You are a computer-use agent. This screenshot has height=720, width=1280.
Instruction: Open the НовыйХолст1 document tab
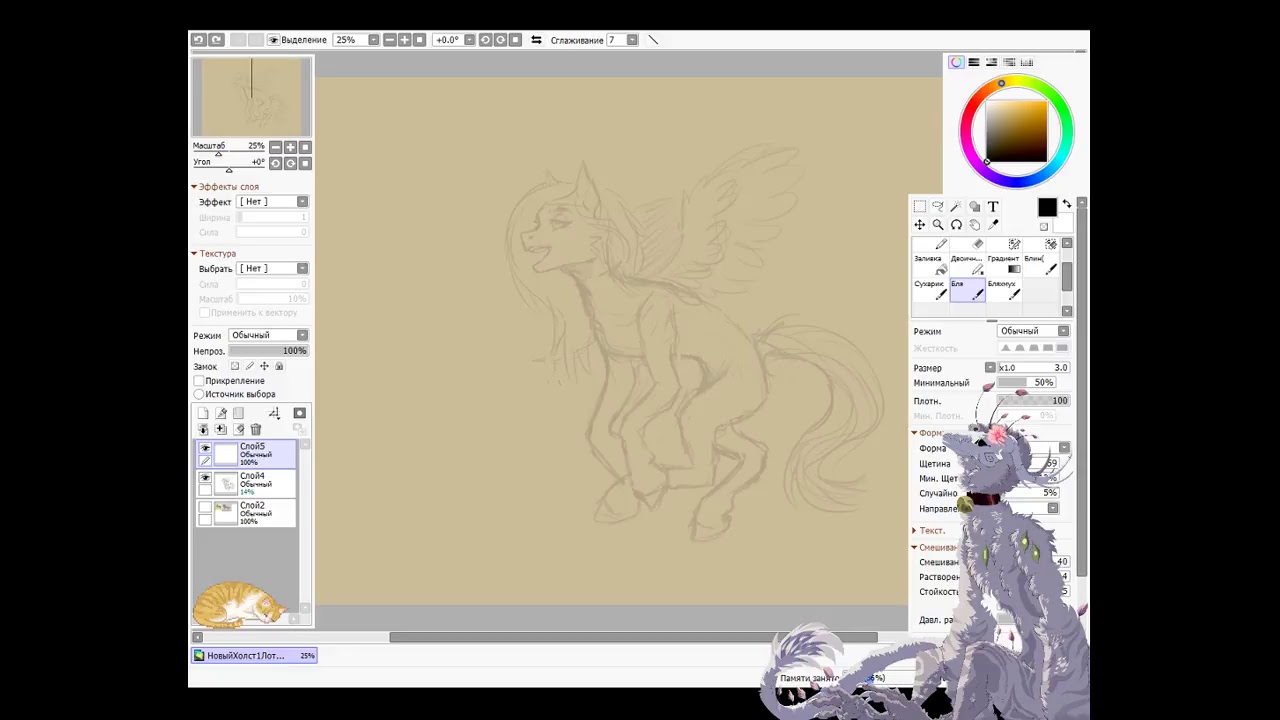pos(254,656)
